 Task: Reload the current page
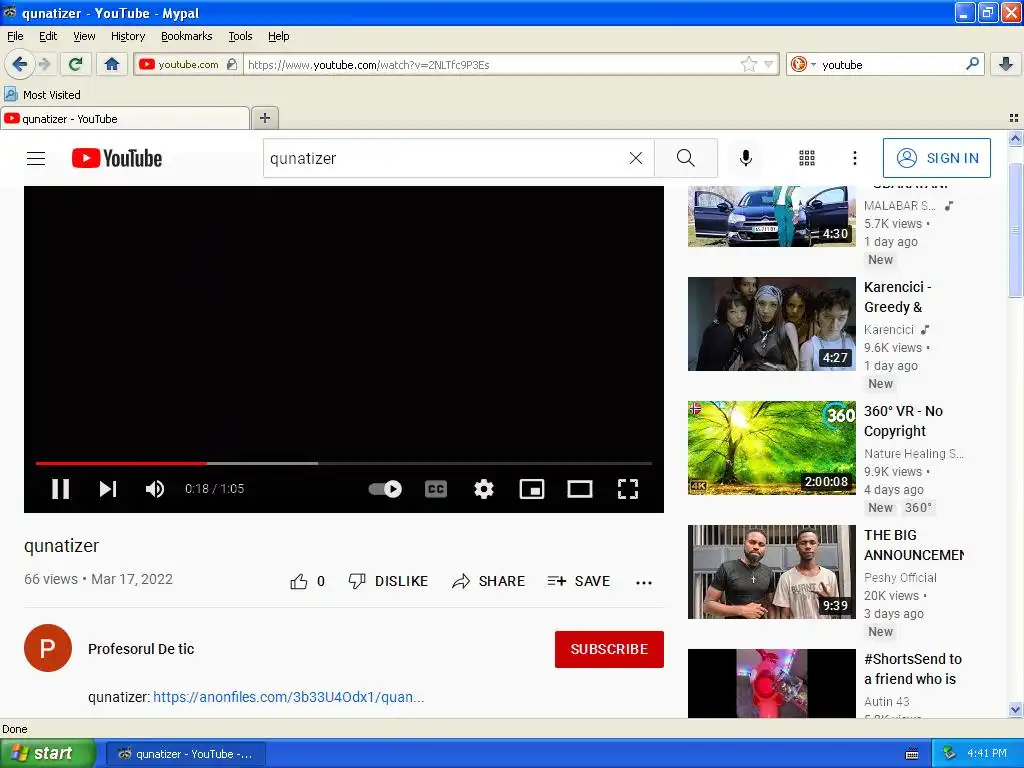tap(76, 64)
